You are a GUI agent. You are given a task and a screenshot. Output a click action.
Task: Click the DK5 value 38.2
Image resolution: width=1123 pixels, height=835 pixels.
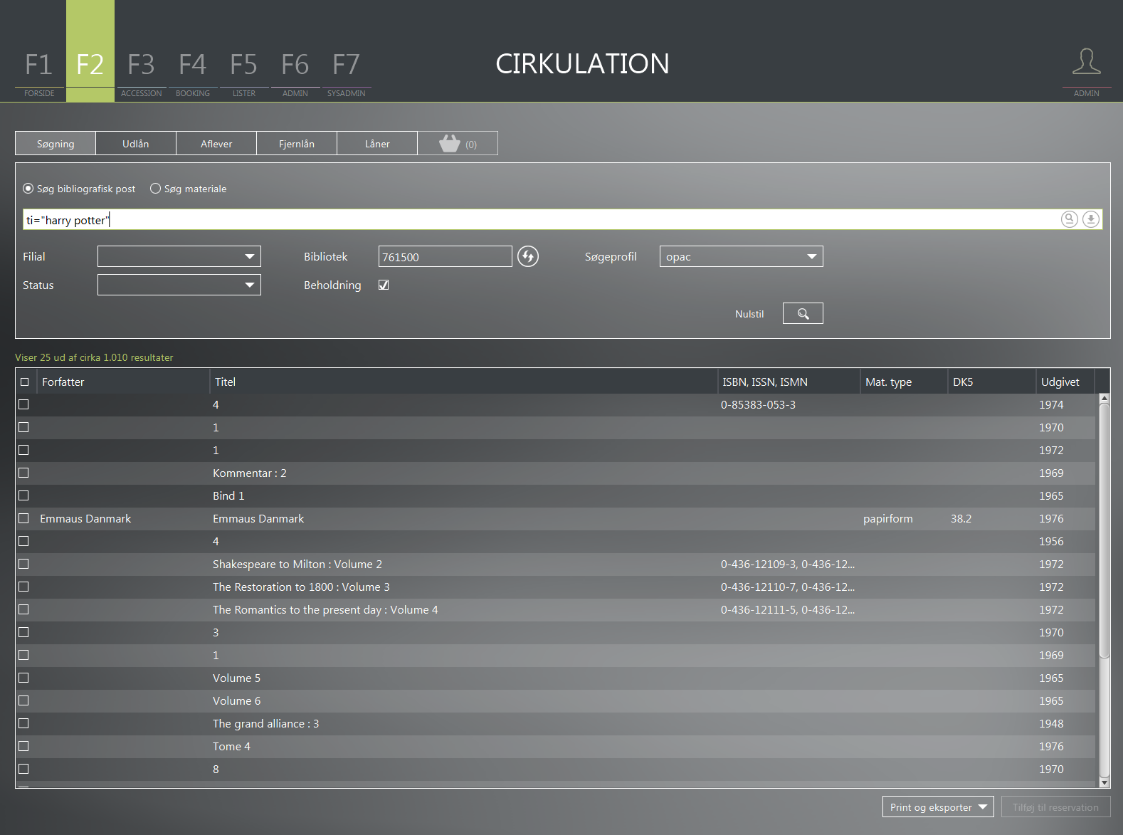(x=961, y=518)
